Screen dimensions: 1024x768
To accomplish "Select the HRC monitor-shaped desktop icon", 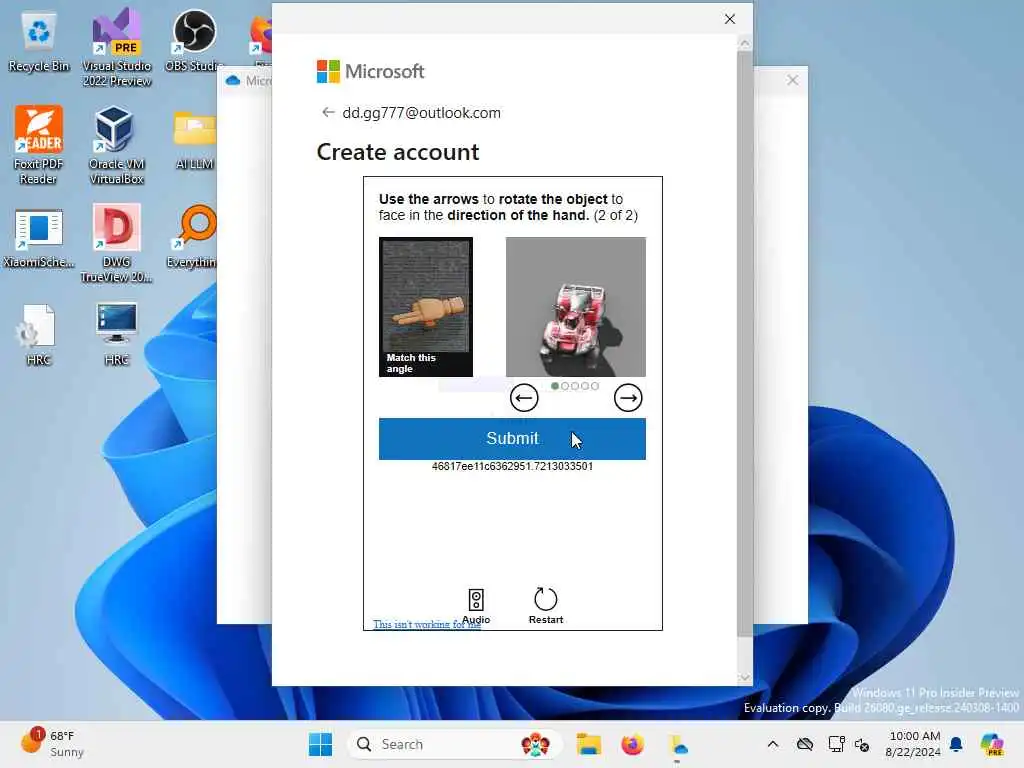I will 117,334.
